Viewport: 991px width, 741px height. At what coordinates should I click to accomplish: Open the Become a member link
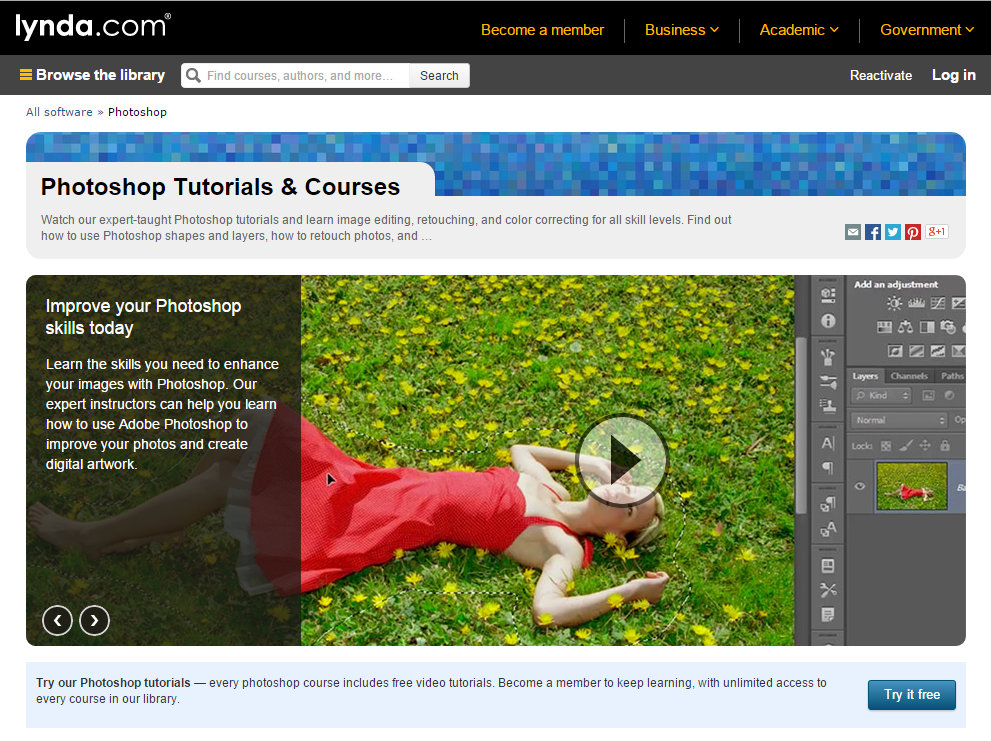pyautogui.click(x=542, y=30)
